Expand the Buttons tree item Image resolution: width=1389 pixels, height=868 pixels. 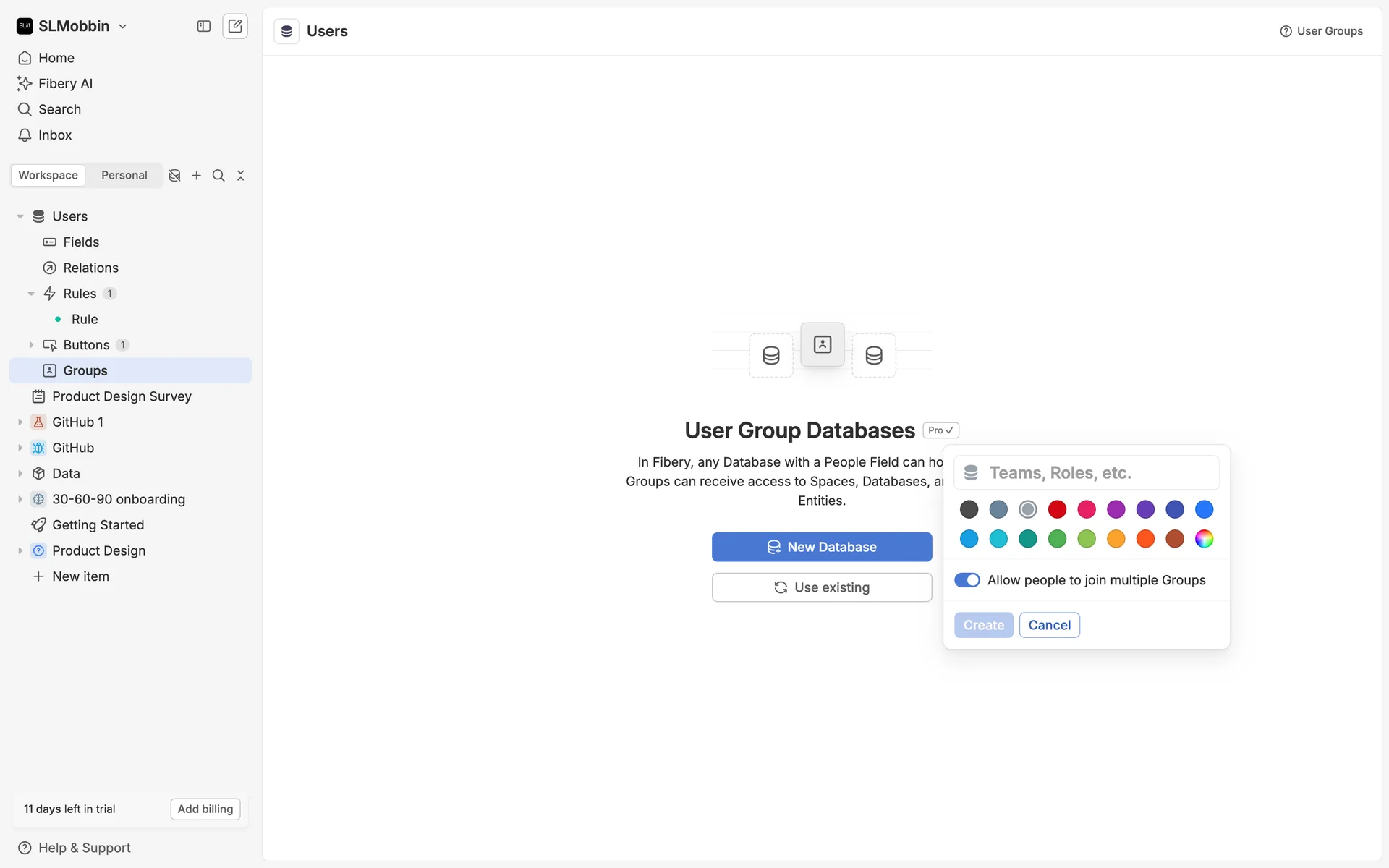(x=31, y=345)
